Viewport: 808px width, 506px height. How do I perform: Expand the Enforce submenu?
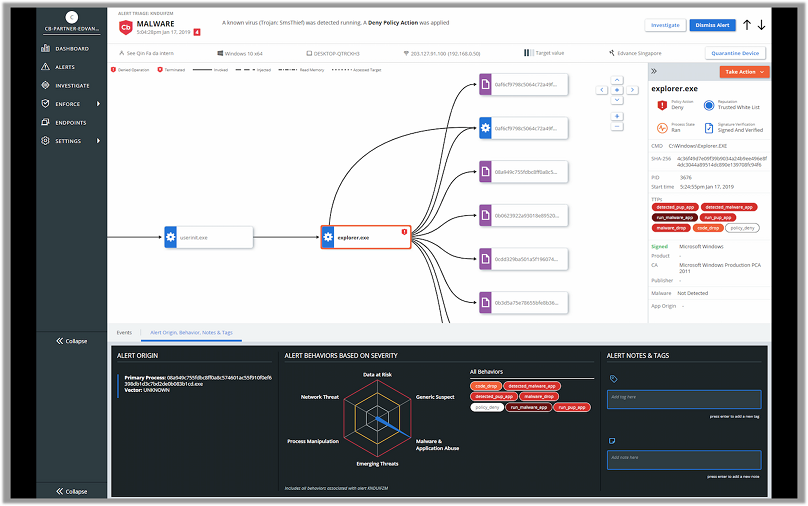click(x=98, y=104)
